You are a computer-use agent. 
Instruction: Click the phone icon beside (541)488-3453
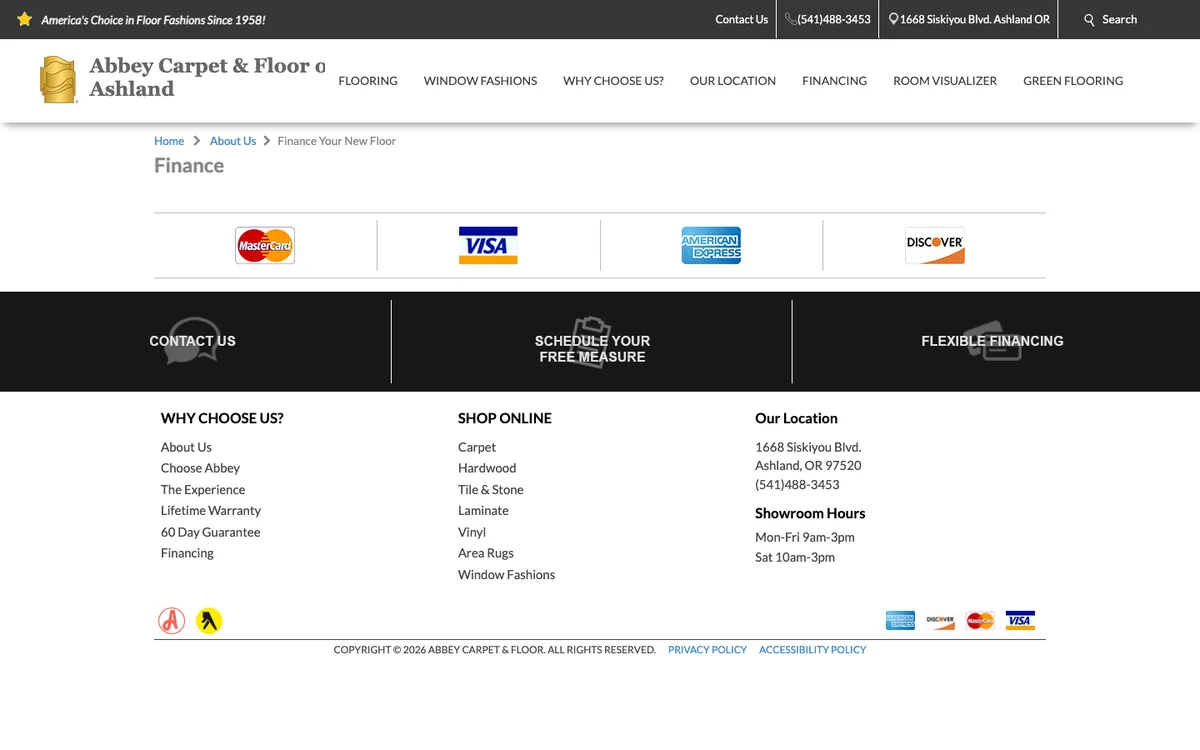790,19
